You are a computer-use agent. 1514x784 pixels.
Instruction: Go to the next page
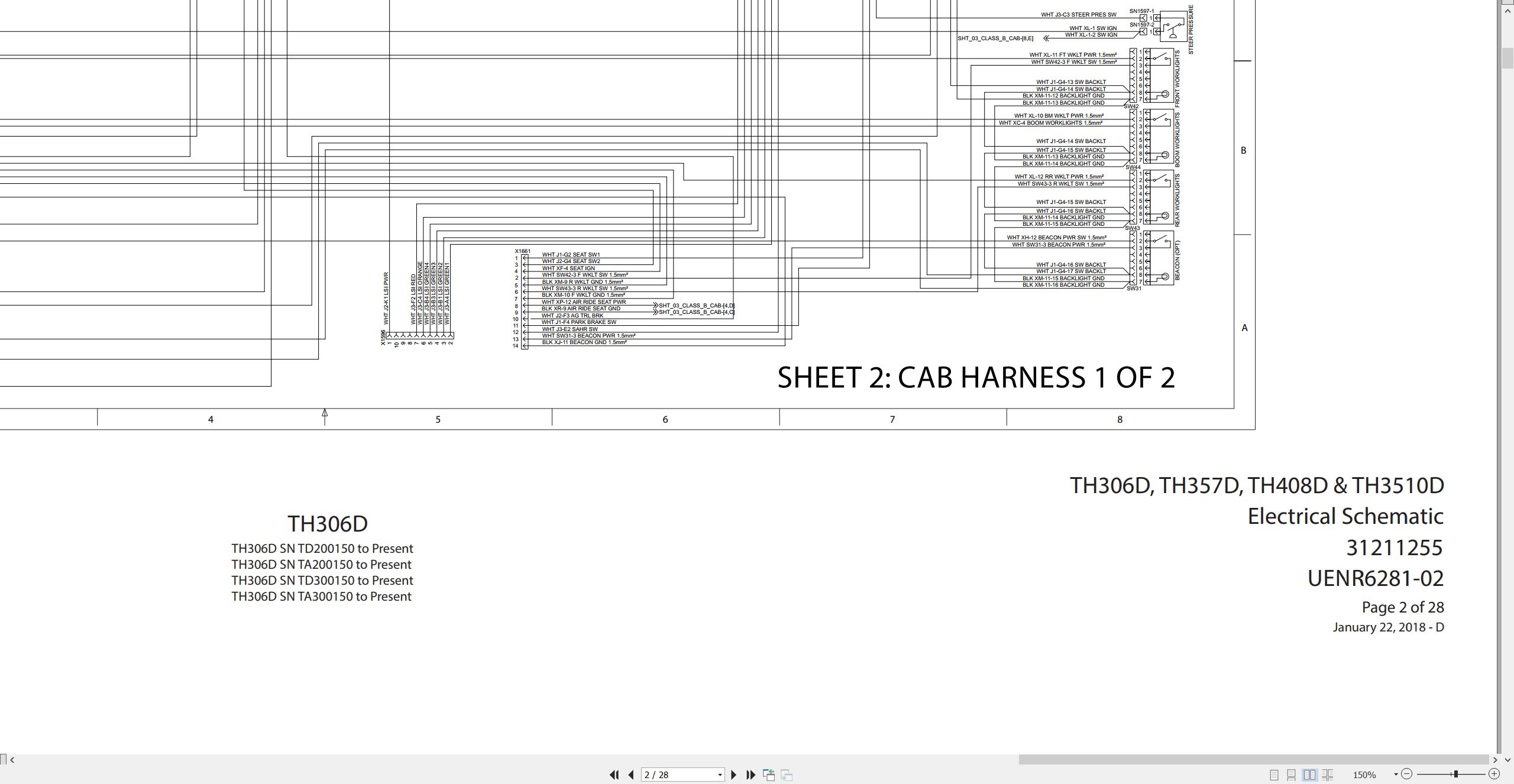click(x=734, y=775)
